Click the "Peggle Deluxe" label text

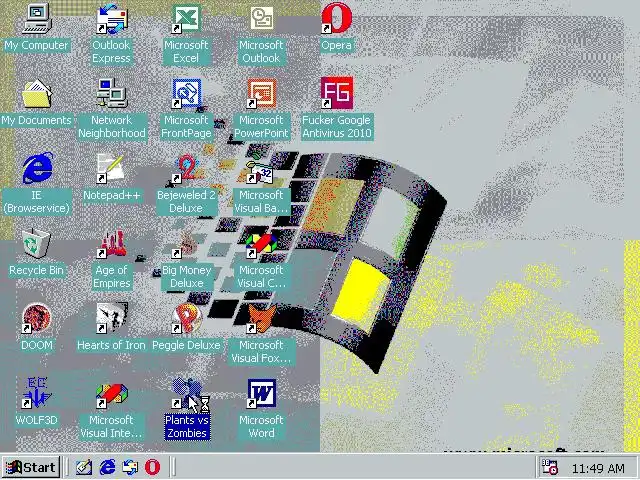[186, 345]
